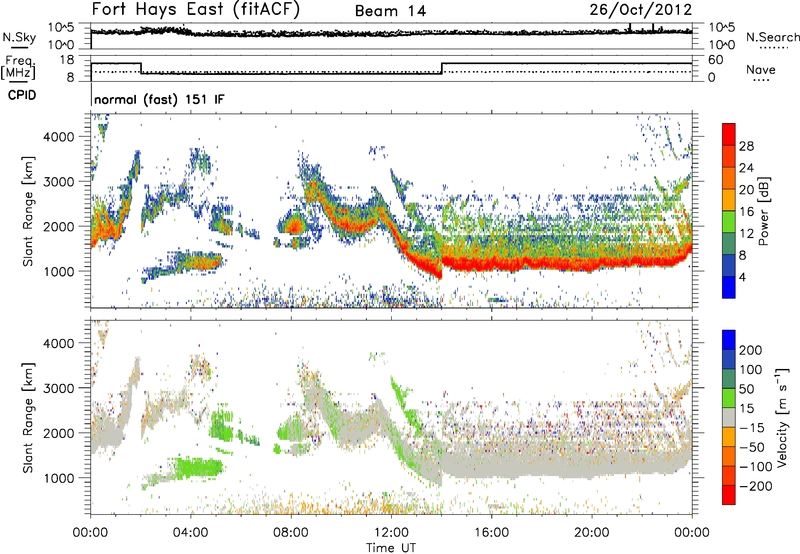Click '3000' on the power panel range axis
This screenshot has height=554, width=800.
(58, 182)
